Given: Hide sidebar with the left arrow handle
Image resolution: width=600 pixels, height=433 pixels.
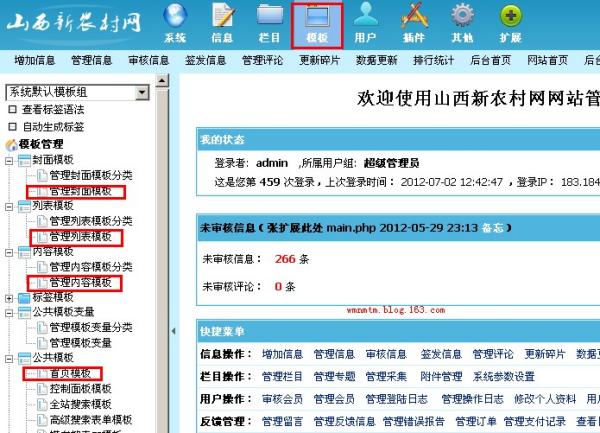Looking at the screenshot, I should tap(173, 331).
